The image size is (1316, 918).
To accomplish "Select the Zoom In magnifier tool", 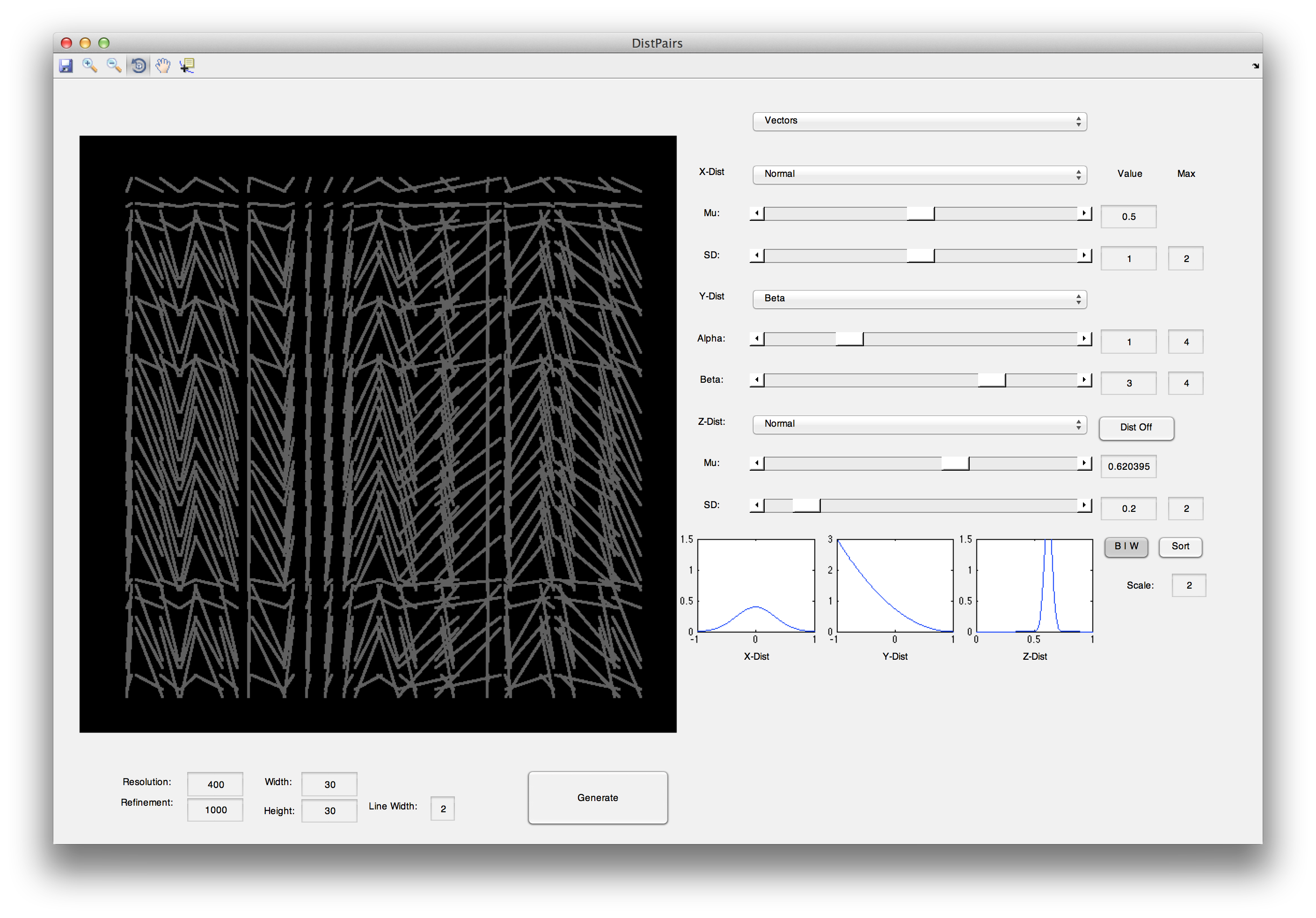I will tap(89, 66).
